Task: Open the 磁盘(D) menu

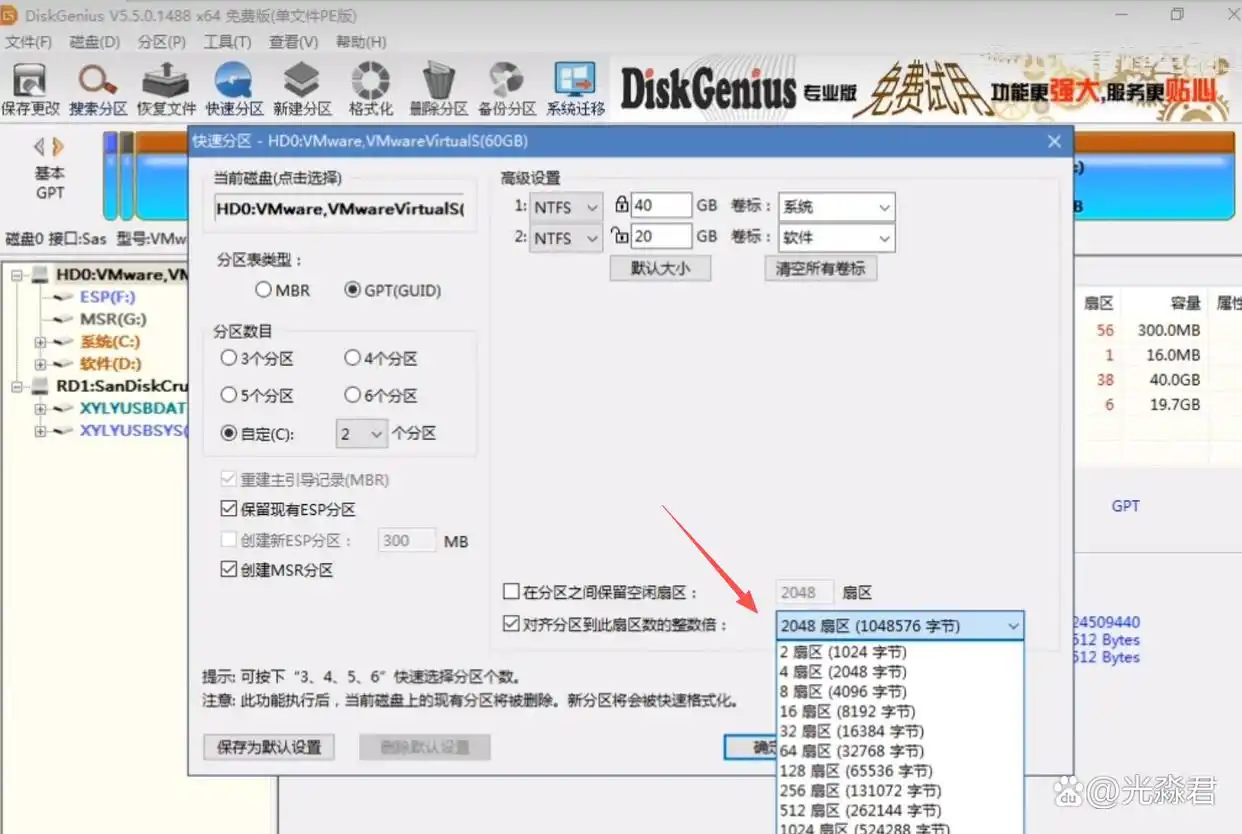Action: 94,42
